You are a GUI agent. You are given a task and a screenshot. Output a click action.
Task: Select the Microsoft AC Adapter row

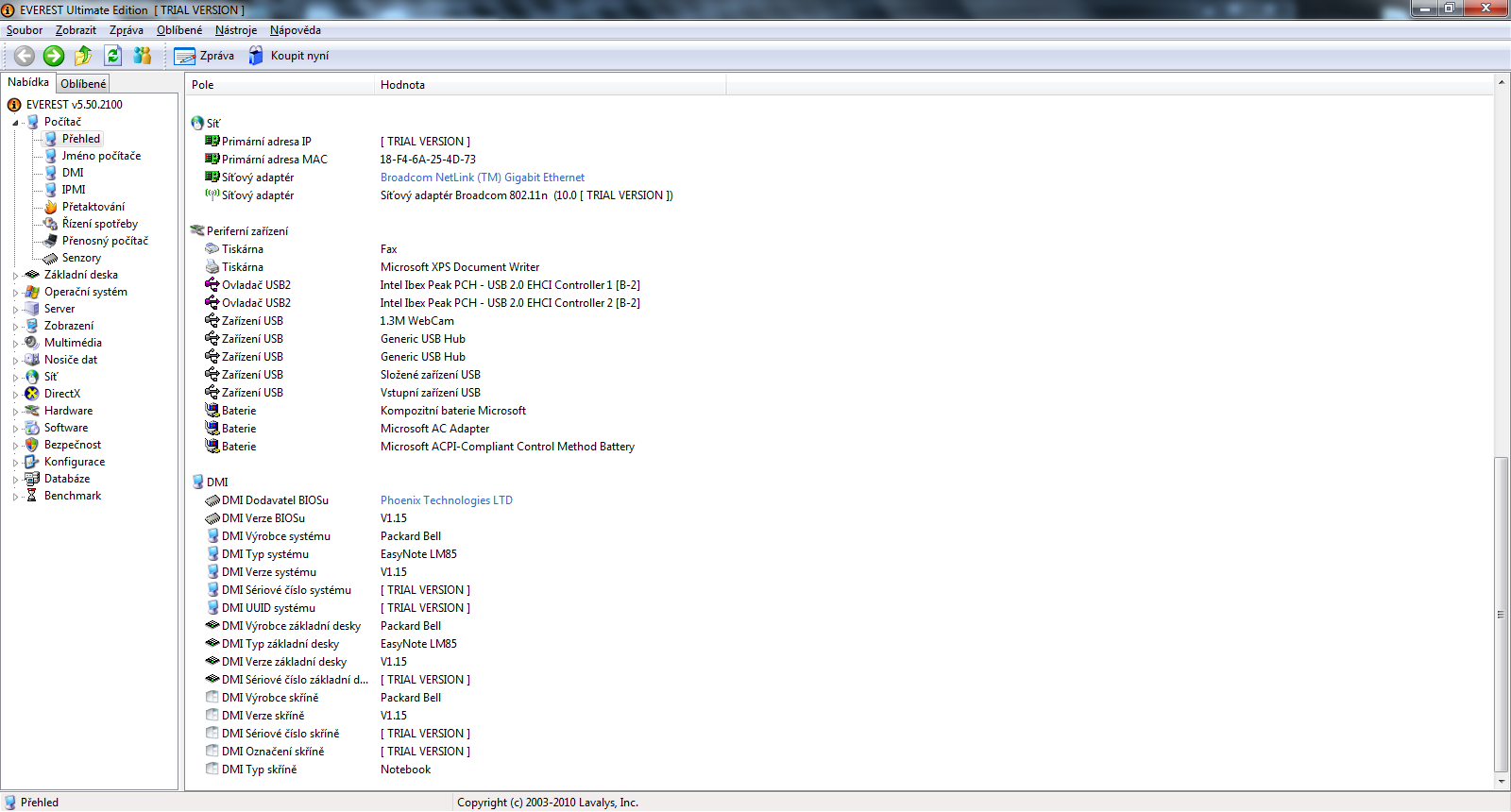(x=839, y=429)
